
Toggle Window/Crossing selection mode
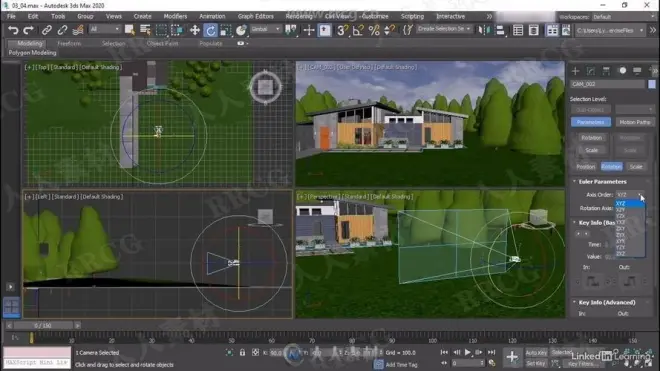(177, 30)
